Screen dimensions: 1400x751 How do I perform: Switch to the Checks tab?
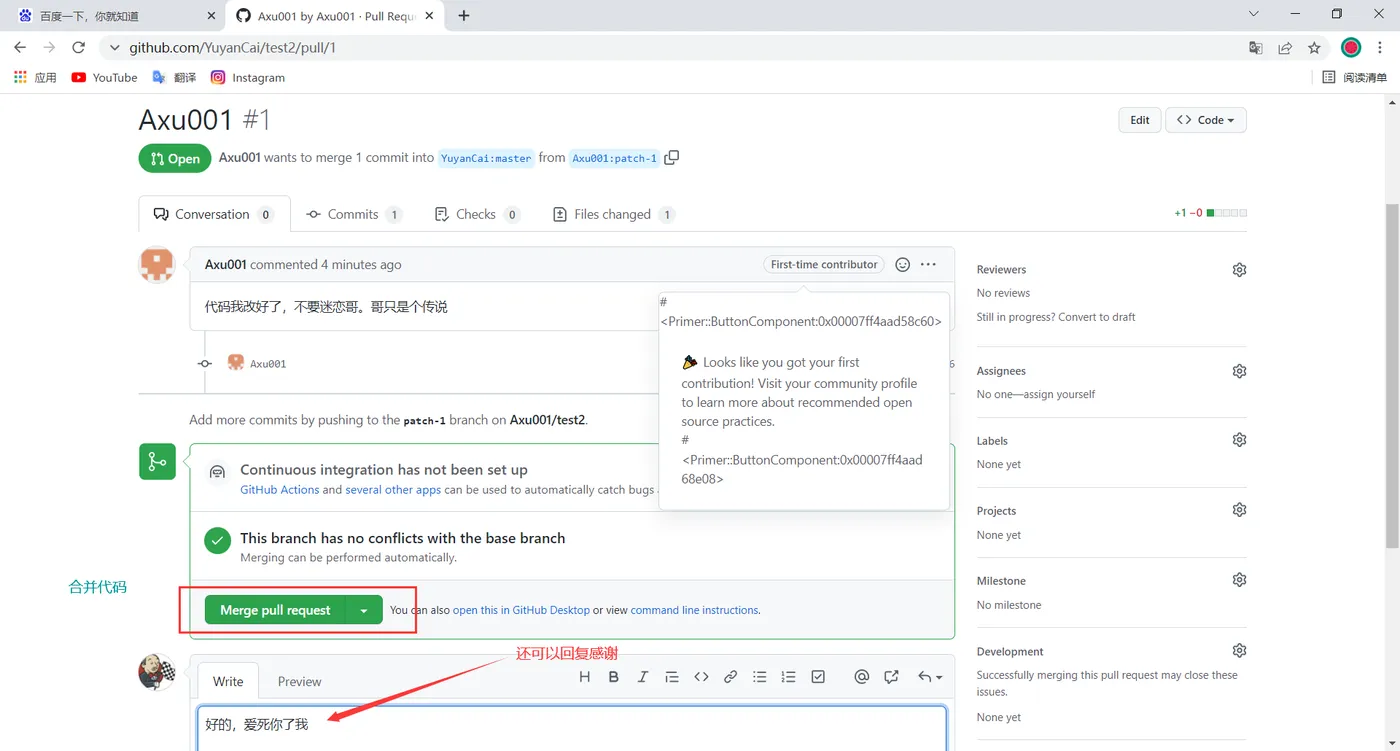point(477,214)
